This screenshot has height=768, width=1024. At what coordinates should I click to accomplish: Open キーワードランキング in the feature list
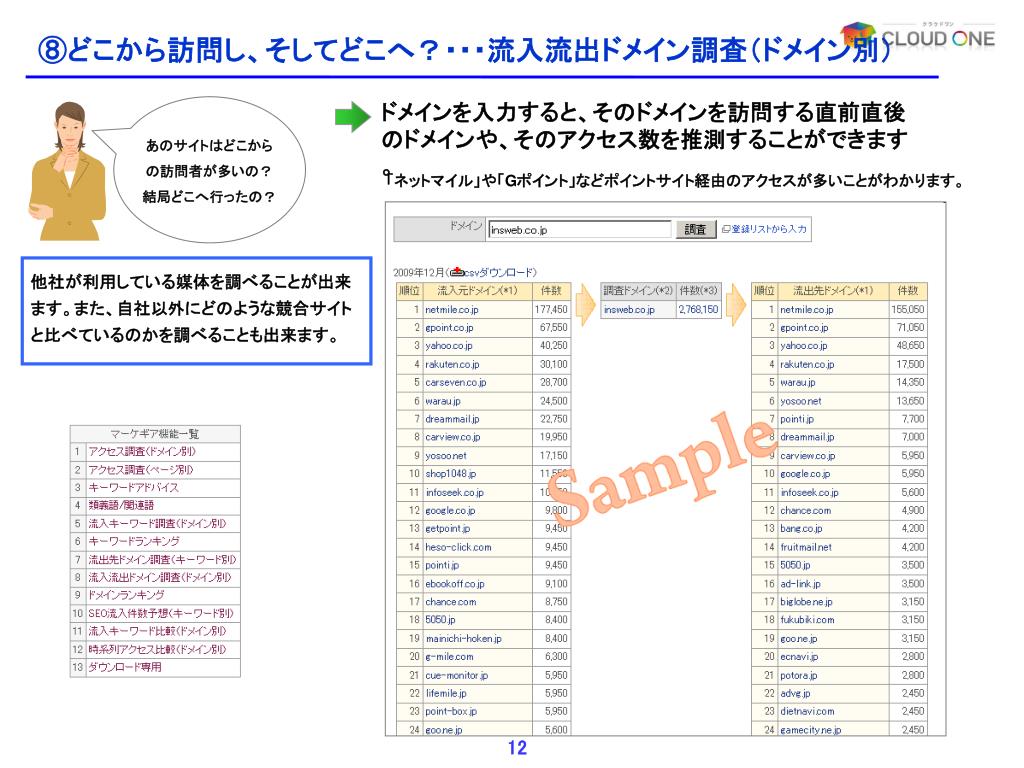[134, 541]
